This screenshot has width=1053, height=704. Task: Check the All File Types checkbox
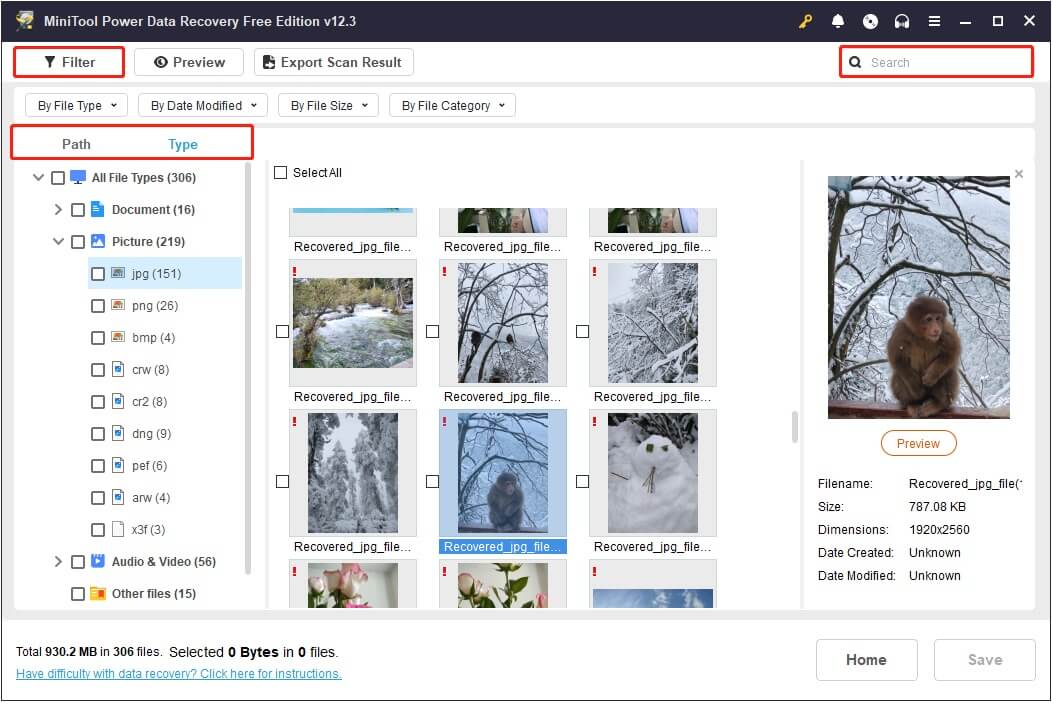click(58, 178)
